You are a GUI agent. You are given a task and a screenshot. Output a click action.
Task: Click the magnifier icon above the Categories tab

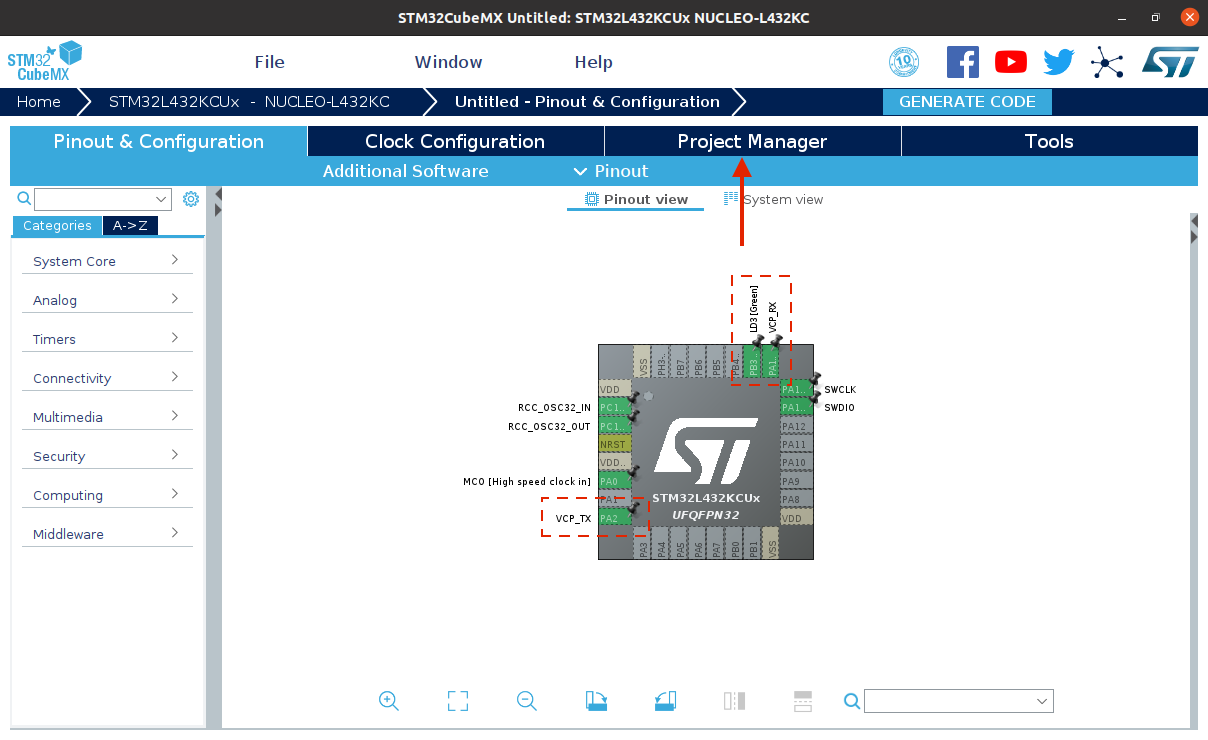pyautogui.click(x=24, y=199)
